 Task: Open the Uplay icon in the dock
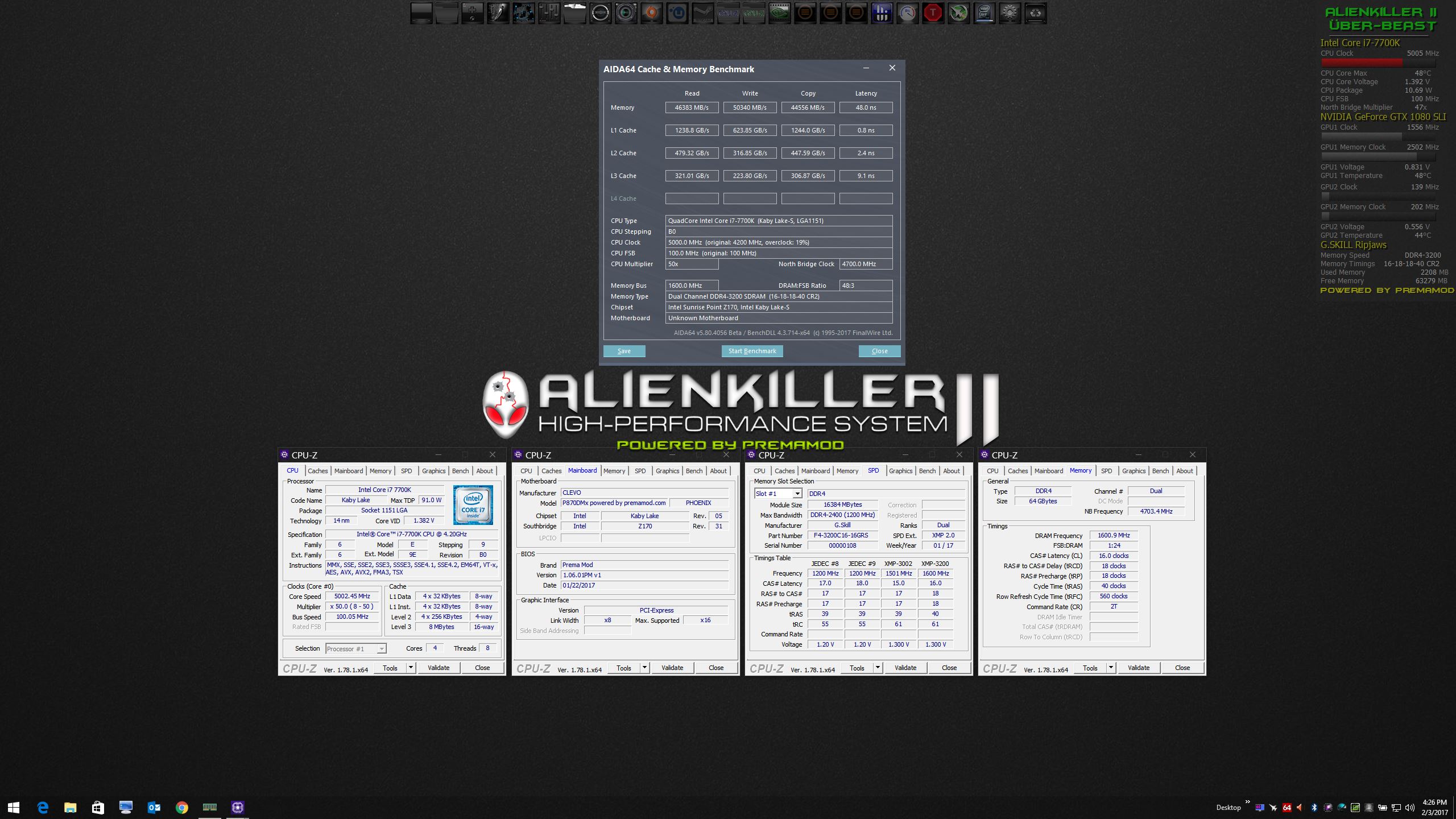tap(677, 13)
